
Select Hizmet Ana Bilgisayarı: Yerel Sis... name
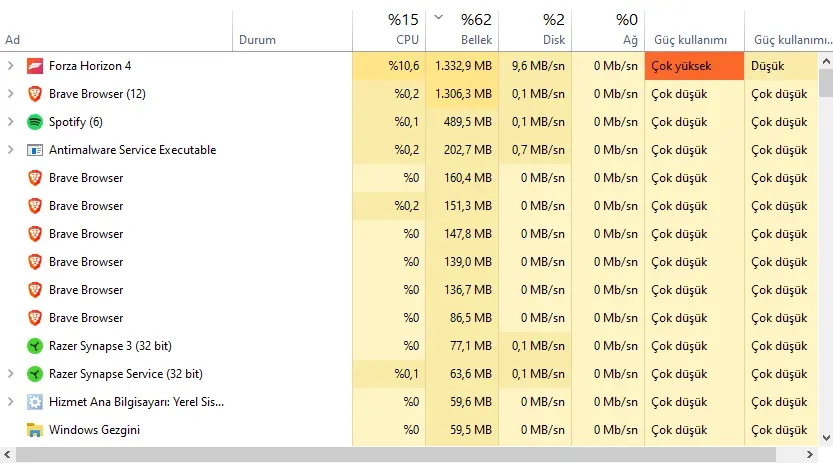[x=136, y=402]
